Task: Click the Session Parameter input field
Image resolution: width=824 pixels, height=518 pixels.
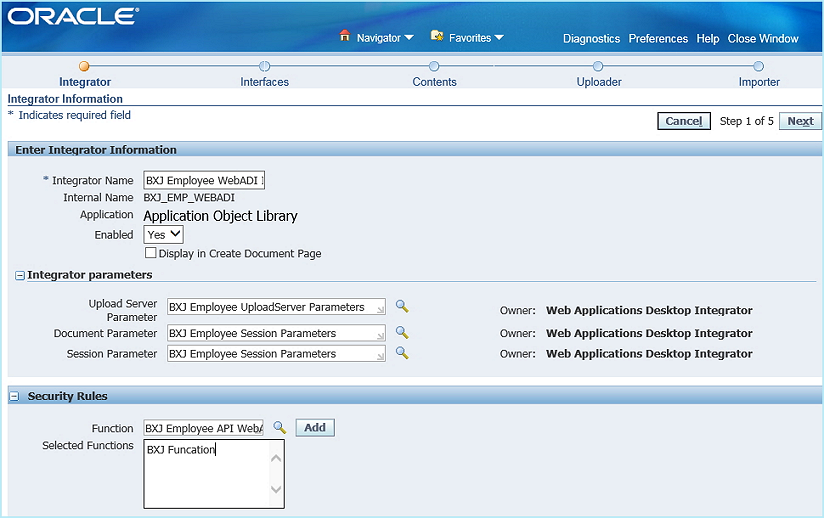Action: [276, 354]
